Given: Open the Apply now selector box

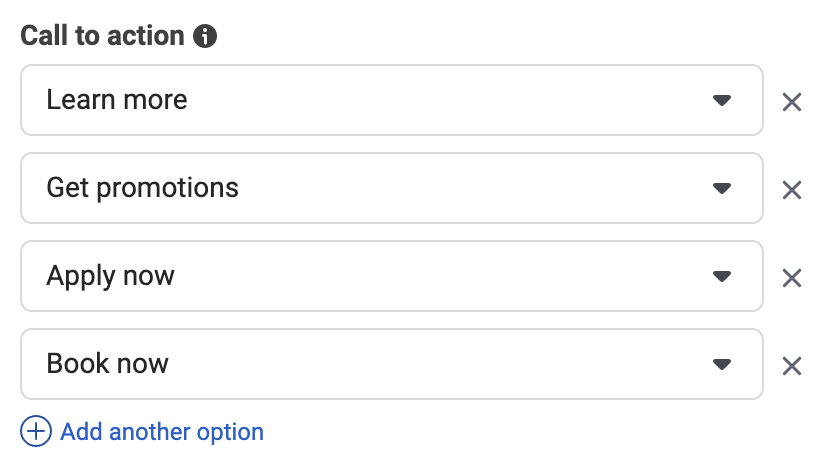Looking at the screenshot, I should click(x=392, y=276).
